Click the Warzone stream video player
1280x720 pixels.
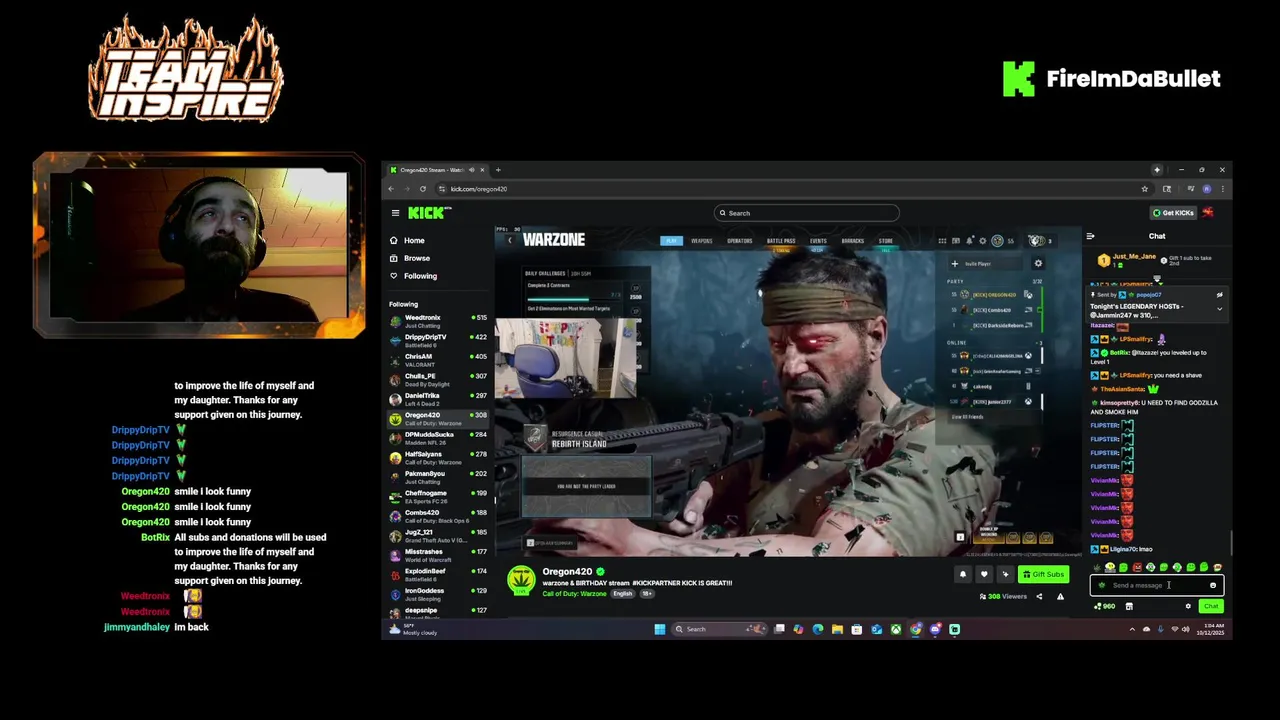point(790,392)
